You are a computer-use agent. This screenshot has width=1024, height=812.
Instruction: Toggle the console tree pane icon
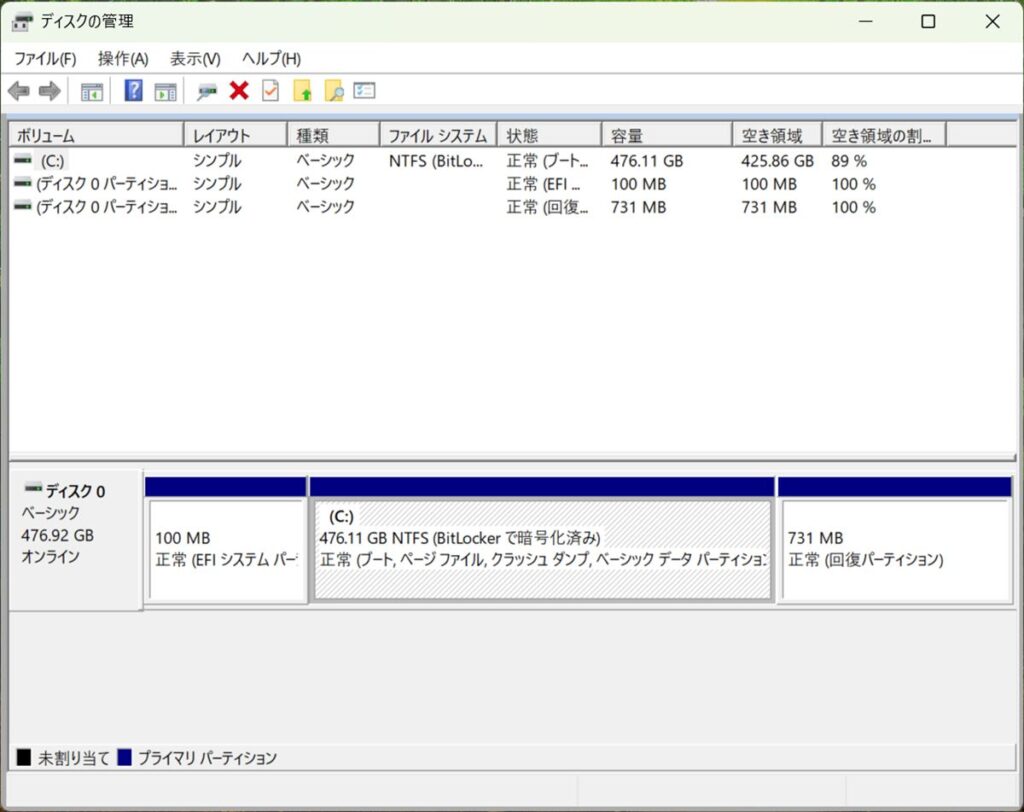point(91,91)
